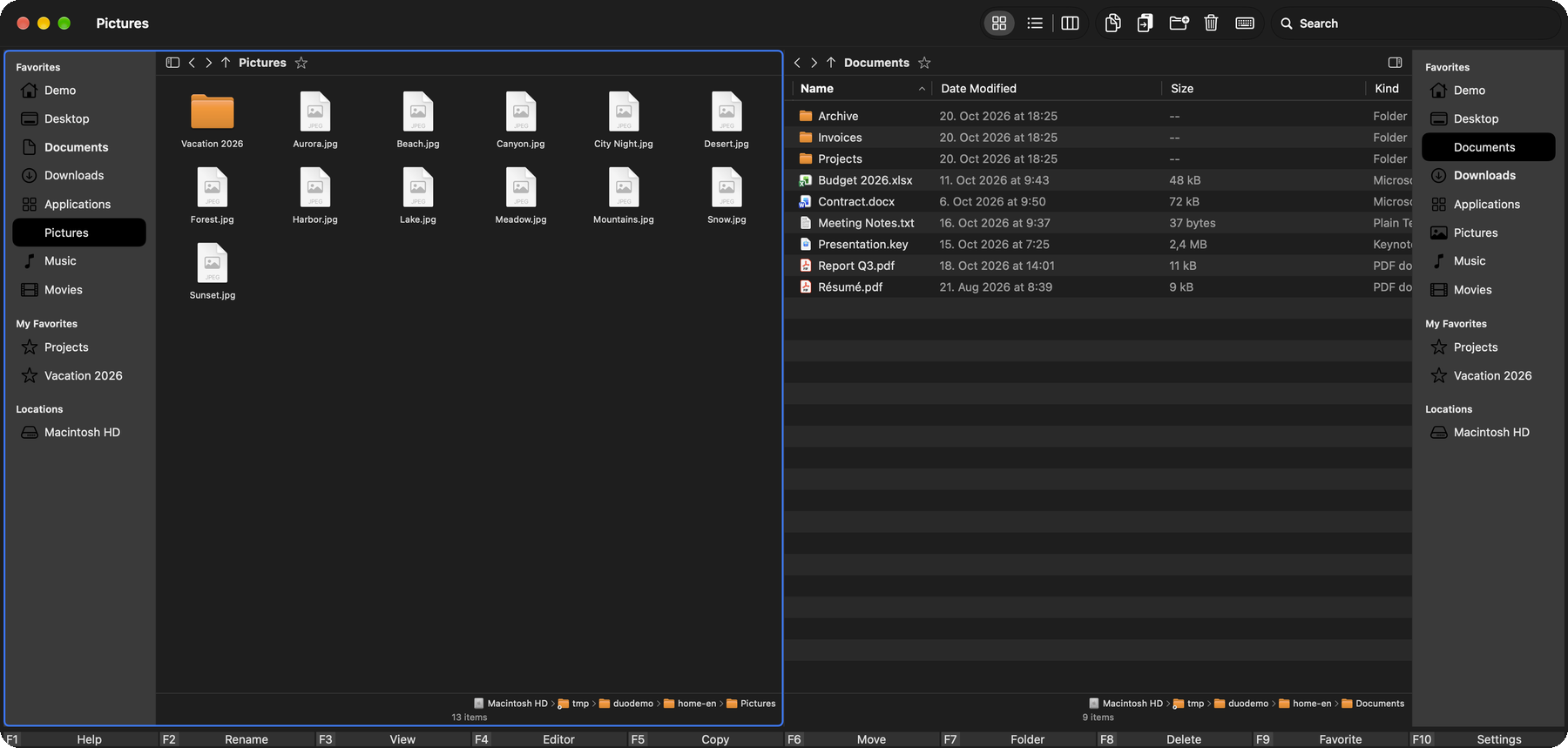This screenshot has height=748, width=1568.
Task: Click the keyboard function-keys toolbar icon
Action: [x=1245, y=24]
